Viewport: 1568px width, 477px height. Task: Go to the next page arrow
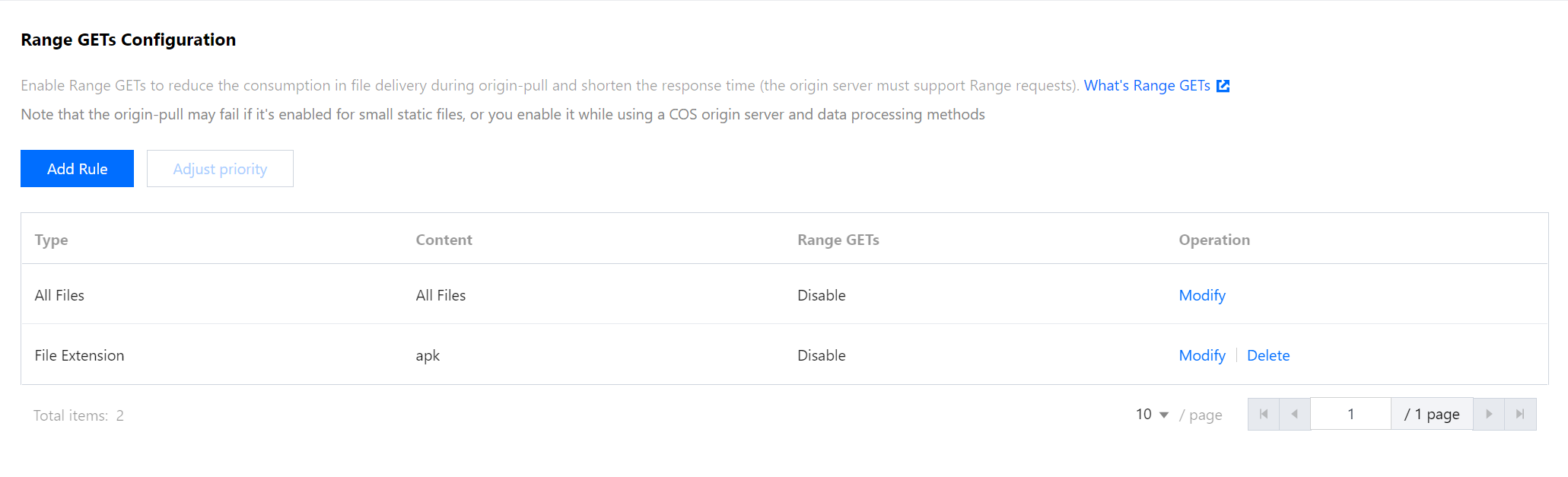click(x=1489, y=415)
